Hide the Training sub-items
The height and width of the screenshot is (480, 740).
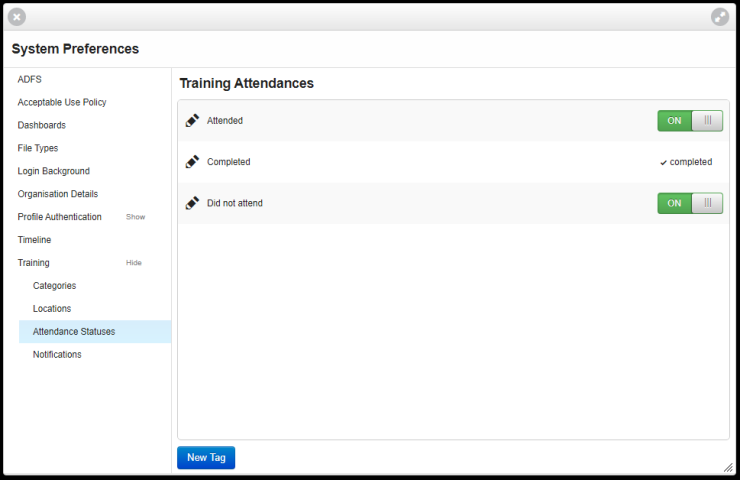click(134, 263)
